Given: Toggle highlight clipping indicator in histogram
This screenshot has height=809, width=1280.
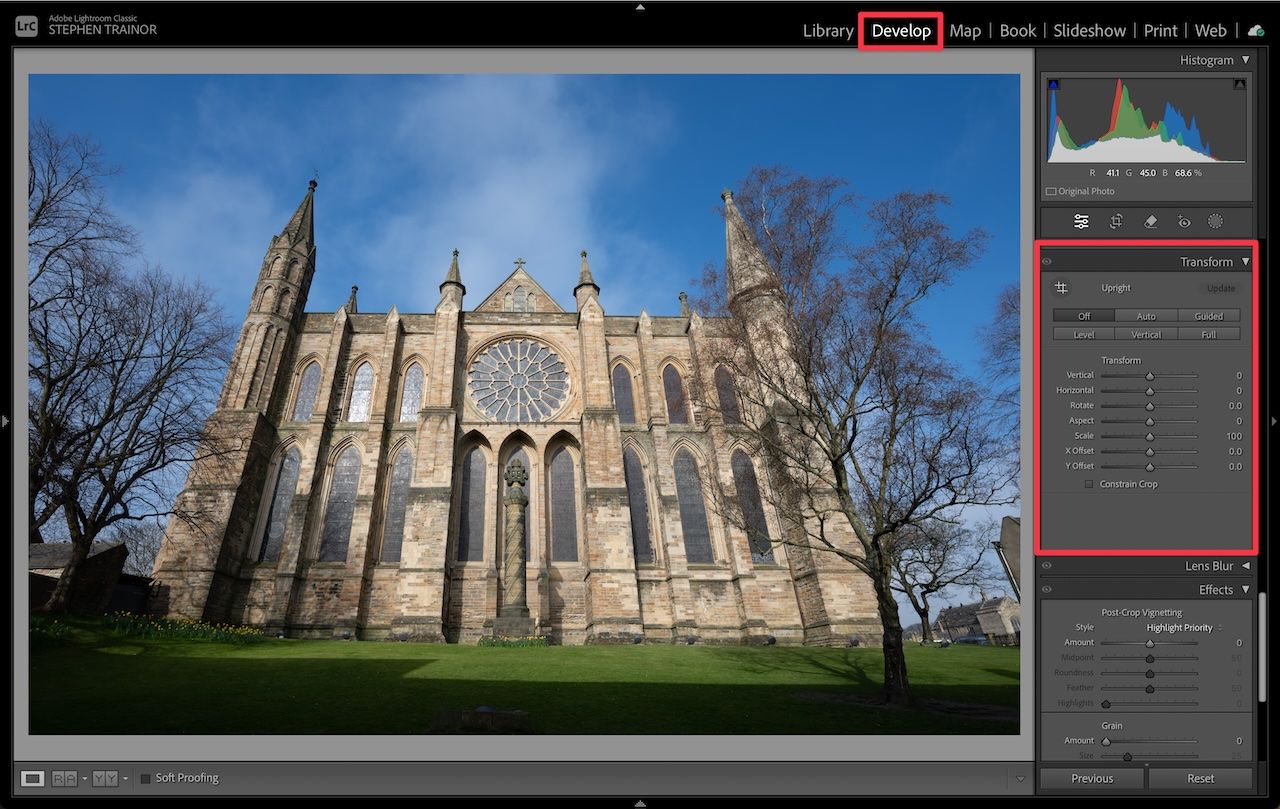Looking at the screenshot, I should (x=1240, y=85).
